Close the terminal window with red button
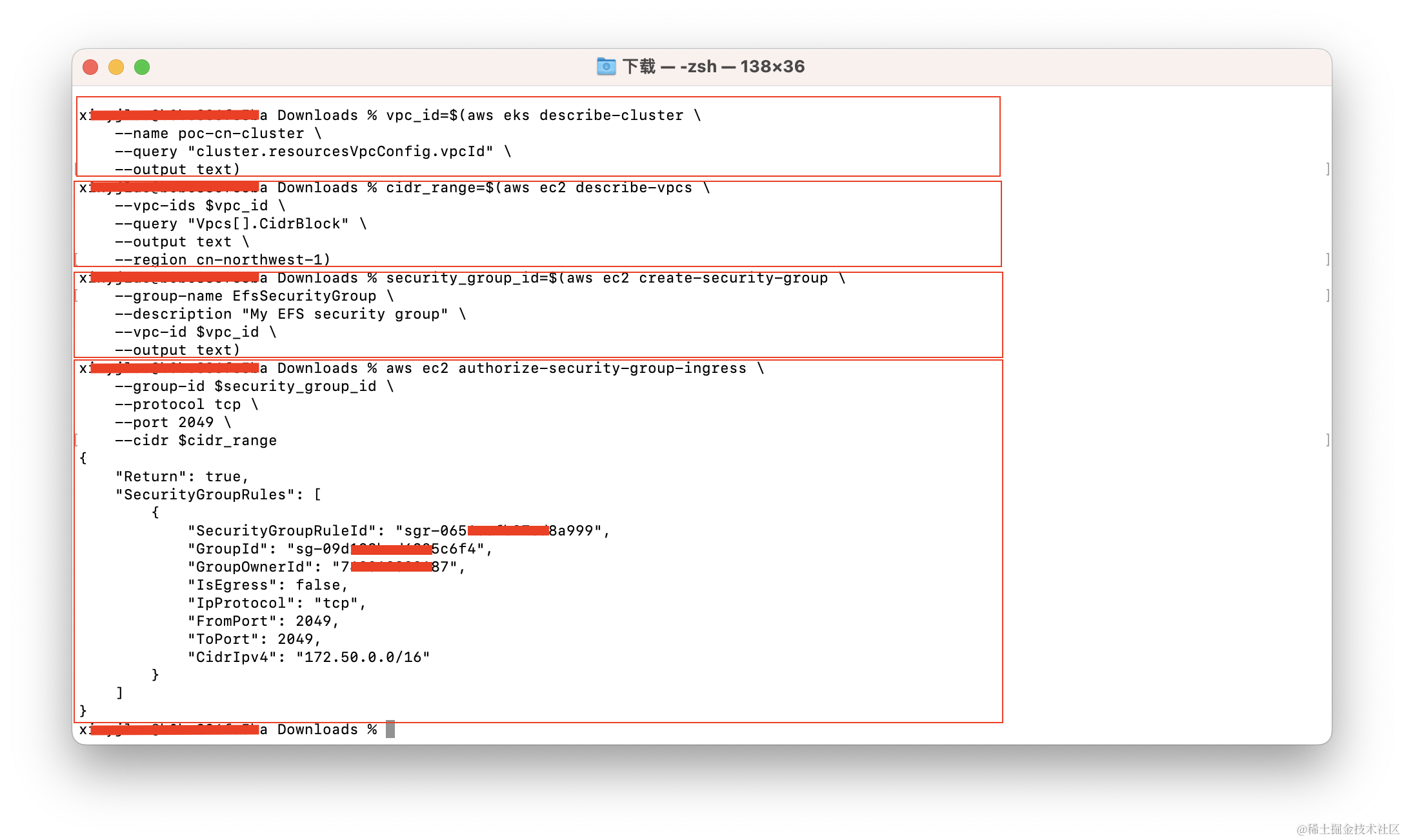Image resolution: width=1404 pixels, height=840 pixels. pos(90,67)
